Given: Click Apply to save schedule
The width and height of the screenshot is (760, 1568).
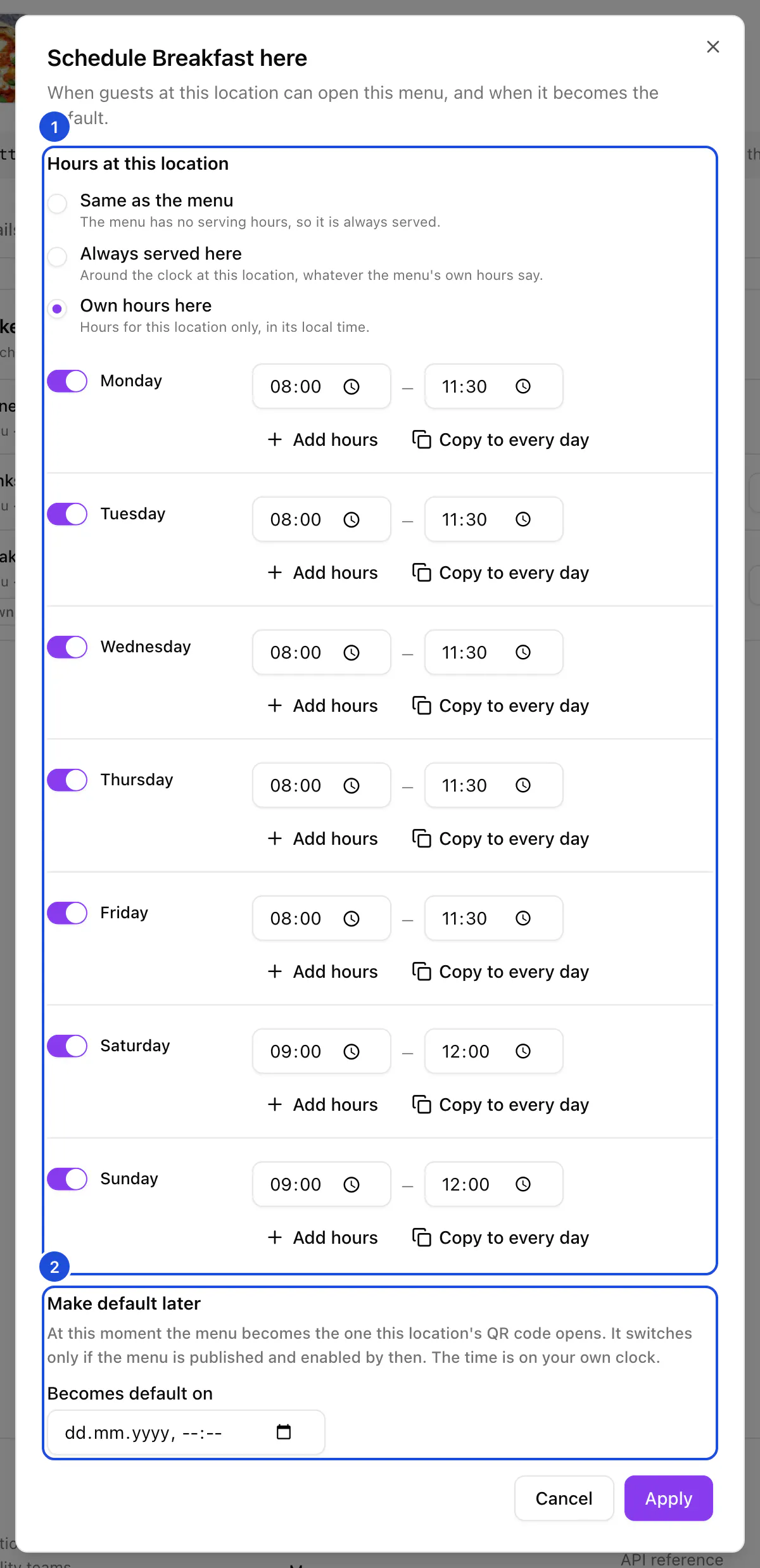Looking at the screenshot, I should (669, 1498).
